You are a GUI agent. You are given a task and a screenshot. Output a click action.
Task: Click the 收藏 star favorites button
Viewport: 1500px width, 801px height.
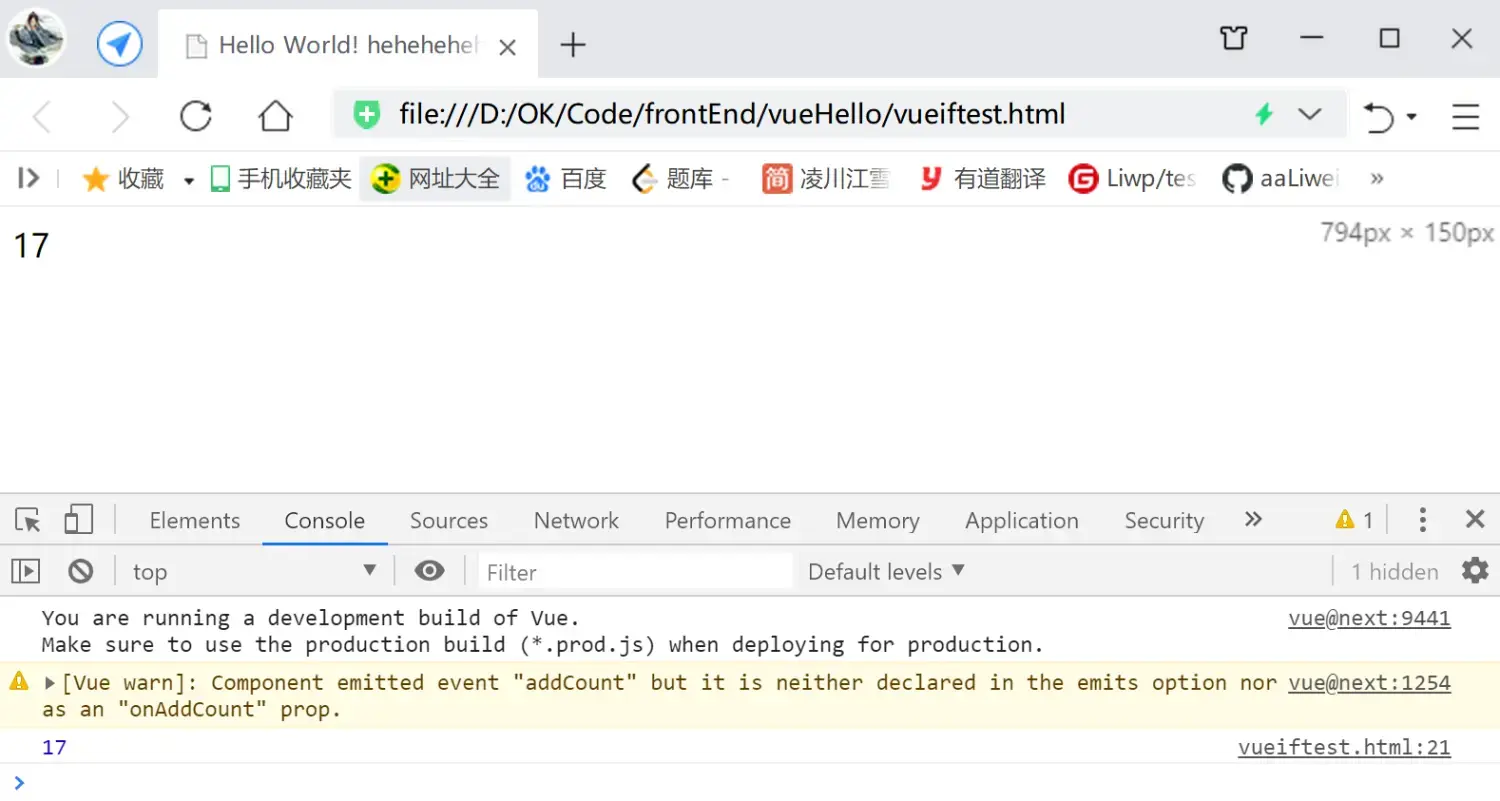[123, 179]
